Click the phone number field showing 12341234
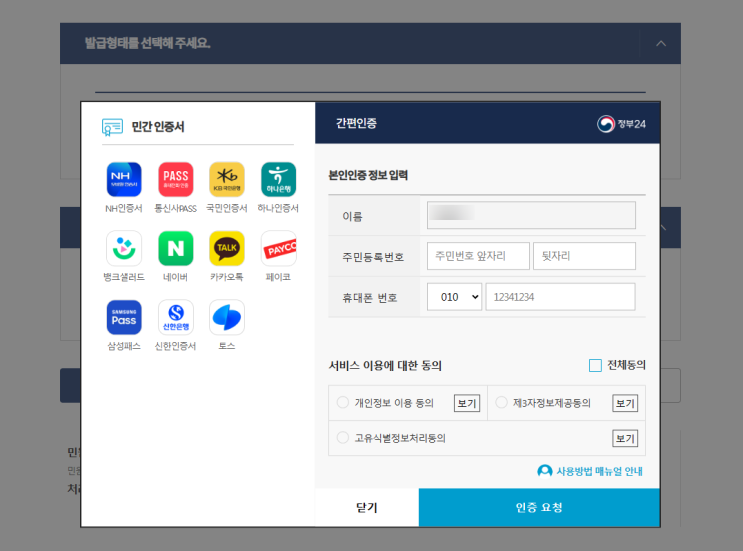This screenshot has width=743, height=551. tap(561, 297)
